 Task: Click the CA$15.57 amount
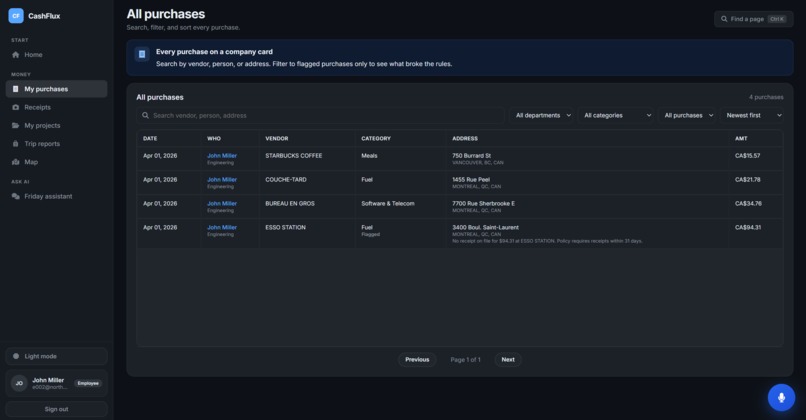coord(747,156)
